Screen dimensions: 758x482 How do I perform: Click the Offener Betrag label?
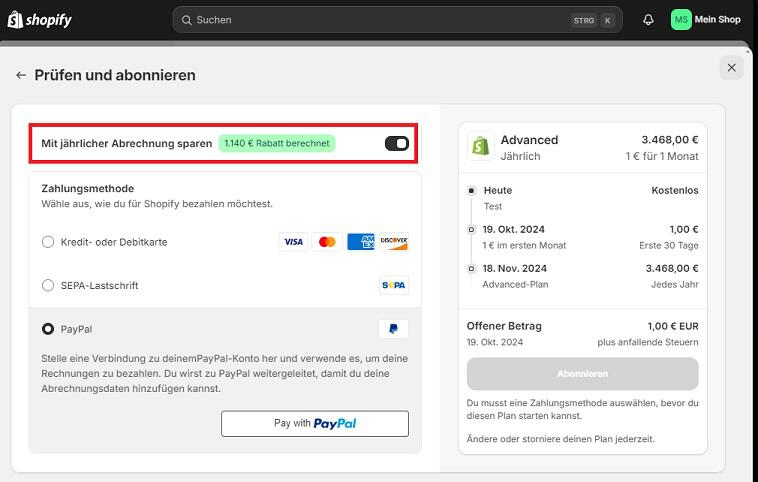504,326
